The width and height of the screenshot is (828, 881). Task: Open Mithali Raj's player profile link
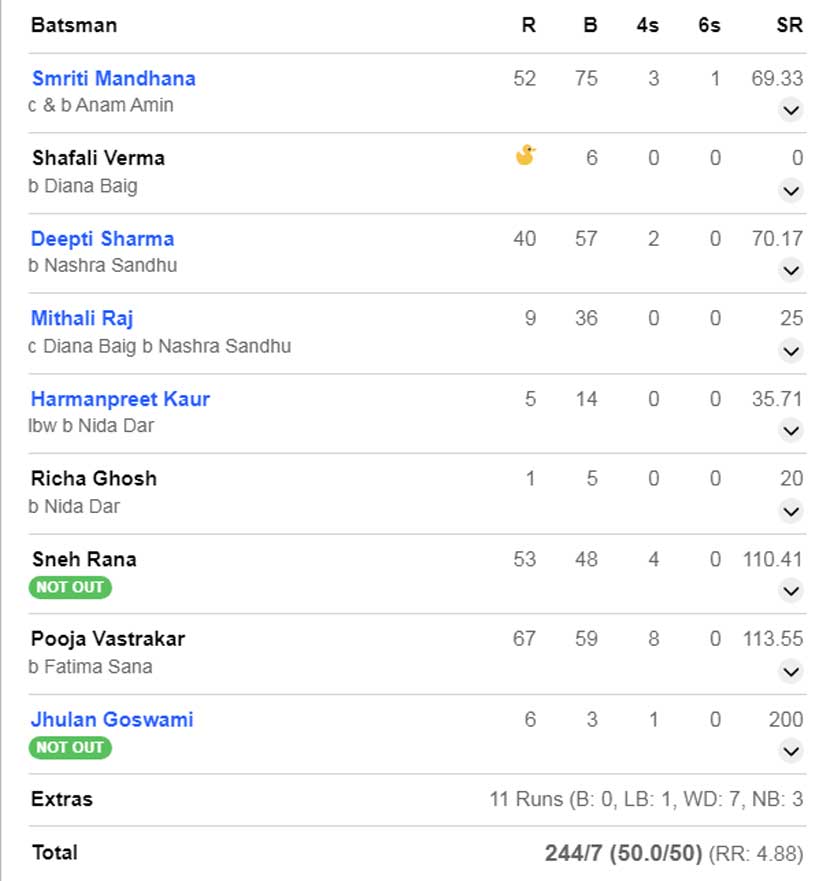[x=82, y=319]
